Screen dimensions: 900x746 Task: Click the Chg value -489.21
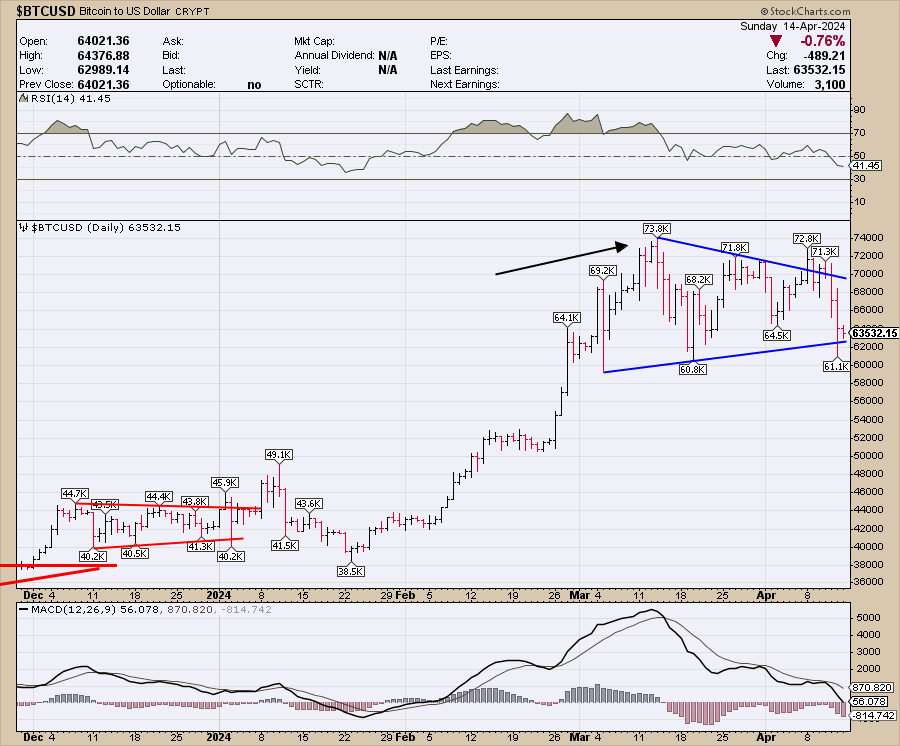[x=824, y=56]
